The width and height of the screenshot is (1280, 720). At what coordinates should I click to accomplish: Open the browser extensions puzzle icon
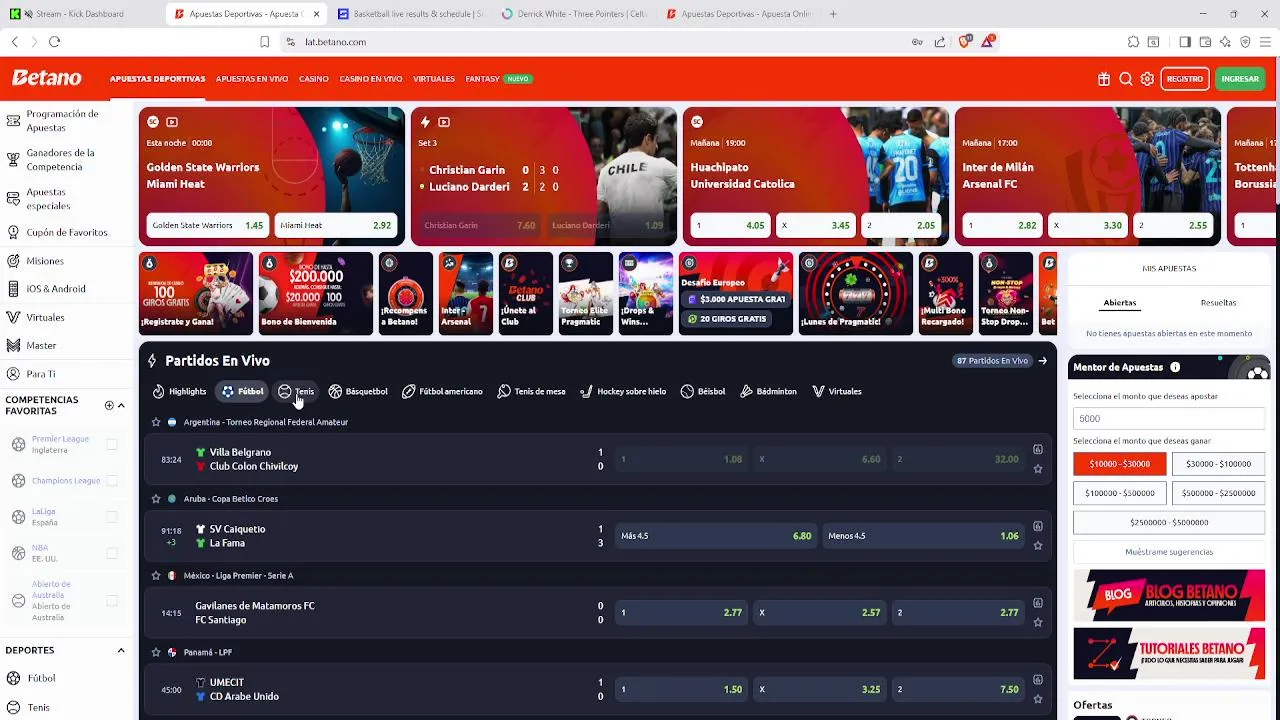point(1133,42)
